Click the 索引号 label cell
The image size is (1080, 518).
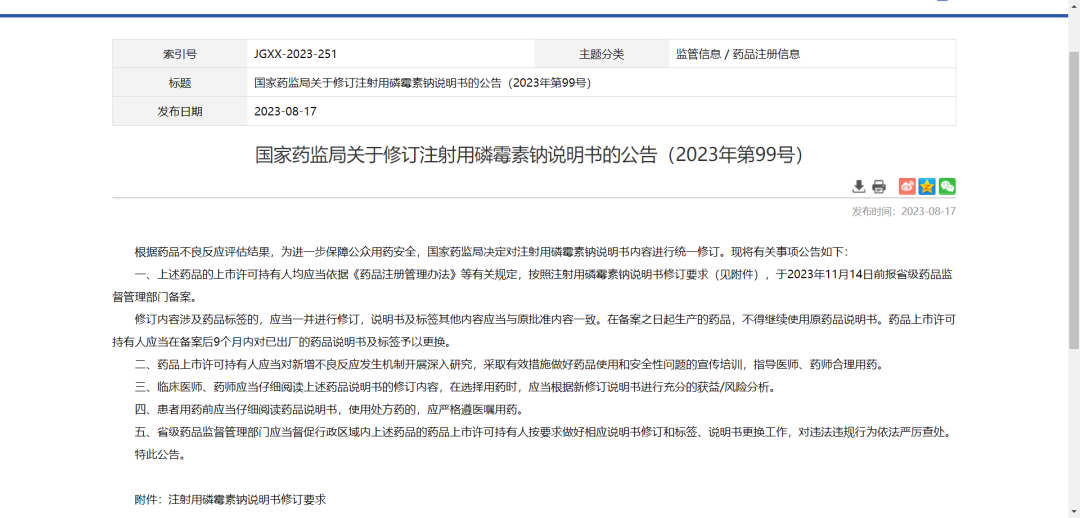click(180, 54)
